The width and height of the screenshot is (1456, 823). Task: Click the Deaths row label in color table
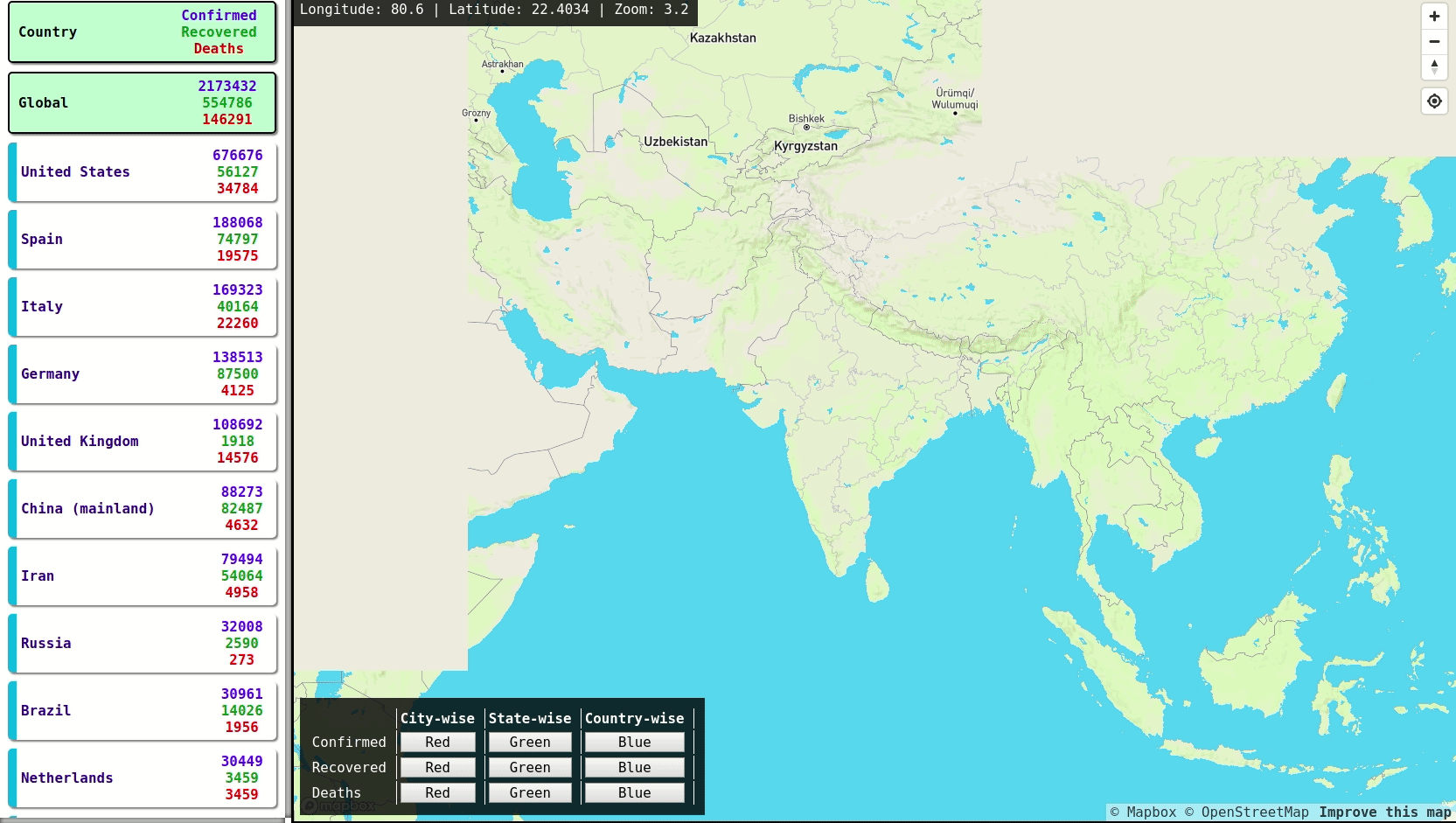pos(337,793)
